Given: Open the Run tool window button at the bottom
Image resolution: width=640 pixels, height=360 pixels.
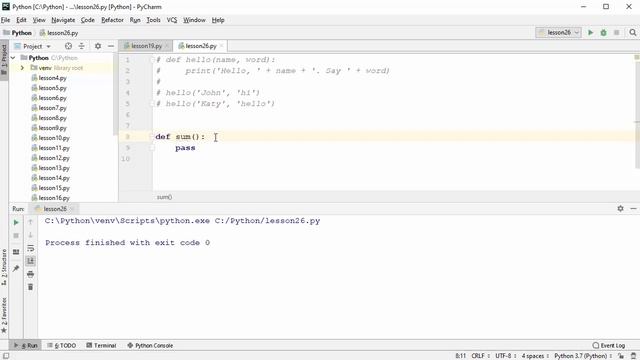Looking at the screenshot, I should coord(25,345).
